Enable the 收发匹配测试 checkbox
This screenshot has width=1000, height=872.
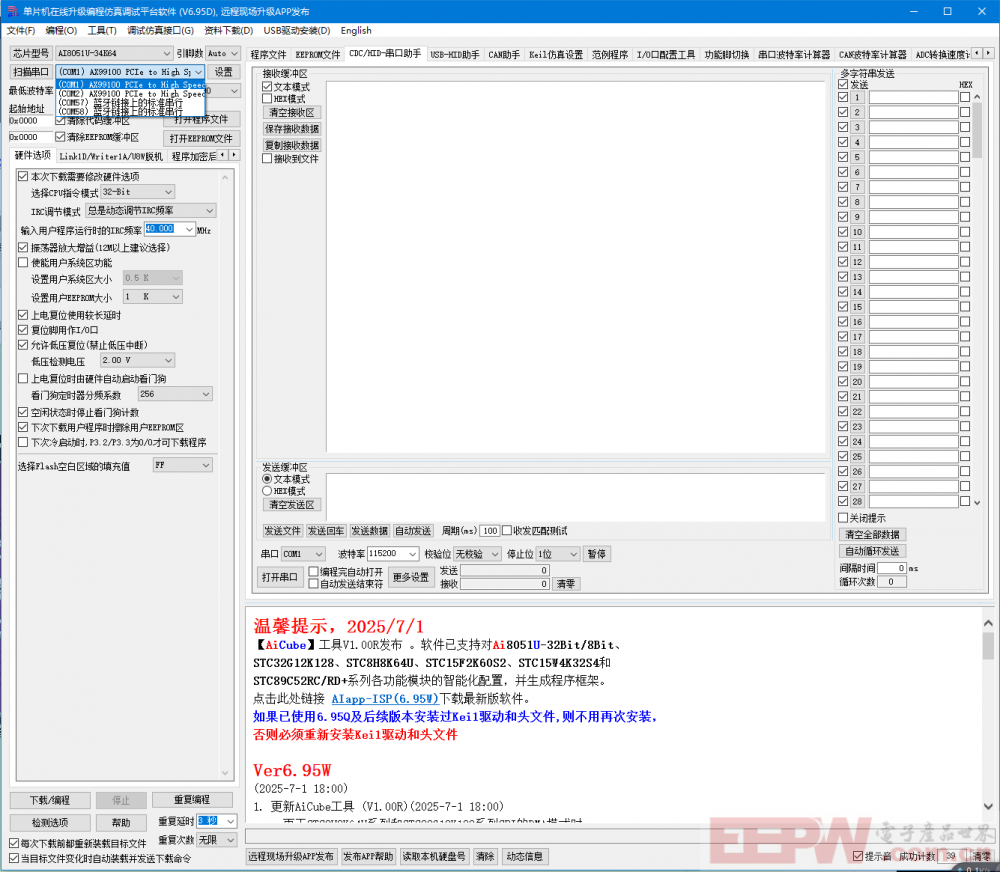(x=507, y=531)
